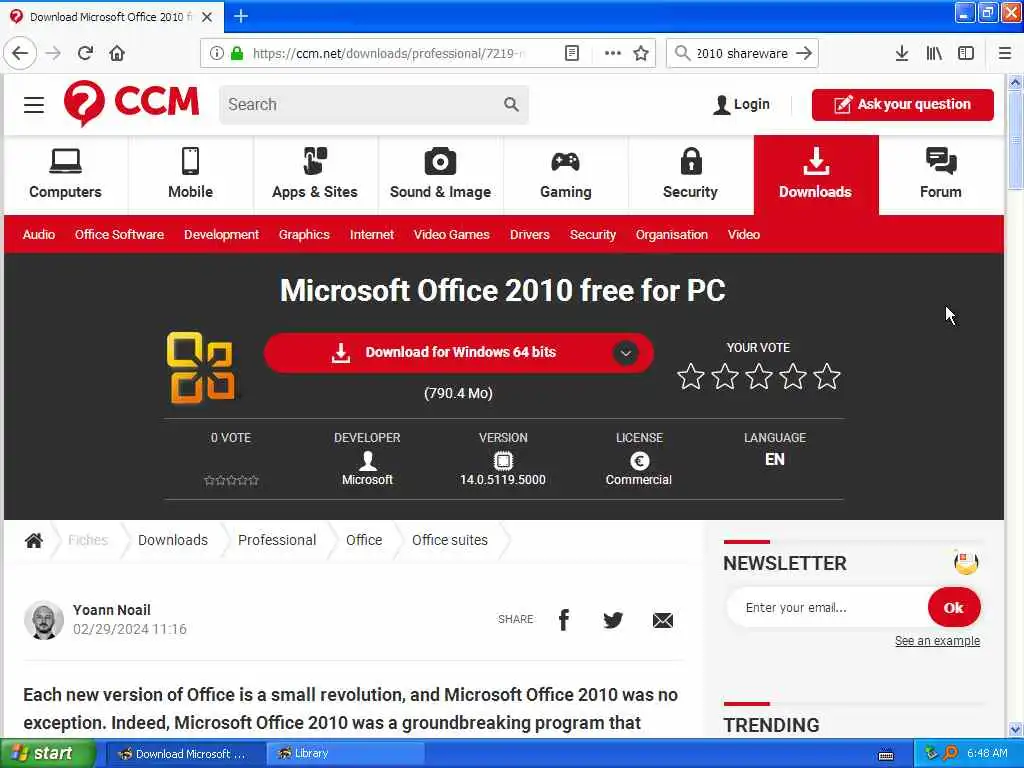Open the See an example link

[x=937, y=641]
